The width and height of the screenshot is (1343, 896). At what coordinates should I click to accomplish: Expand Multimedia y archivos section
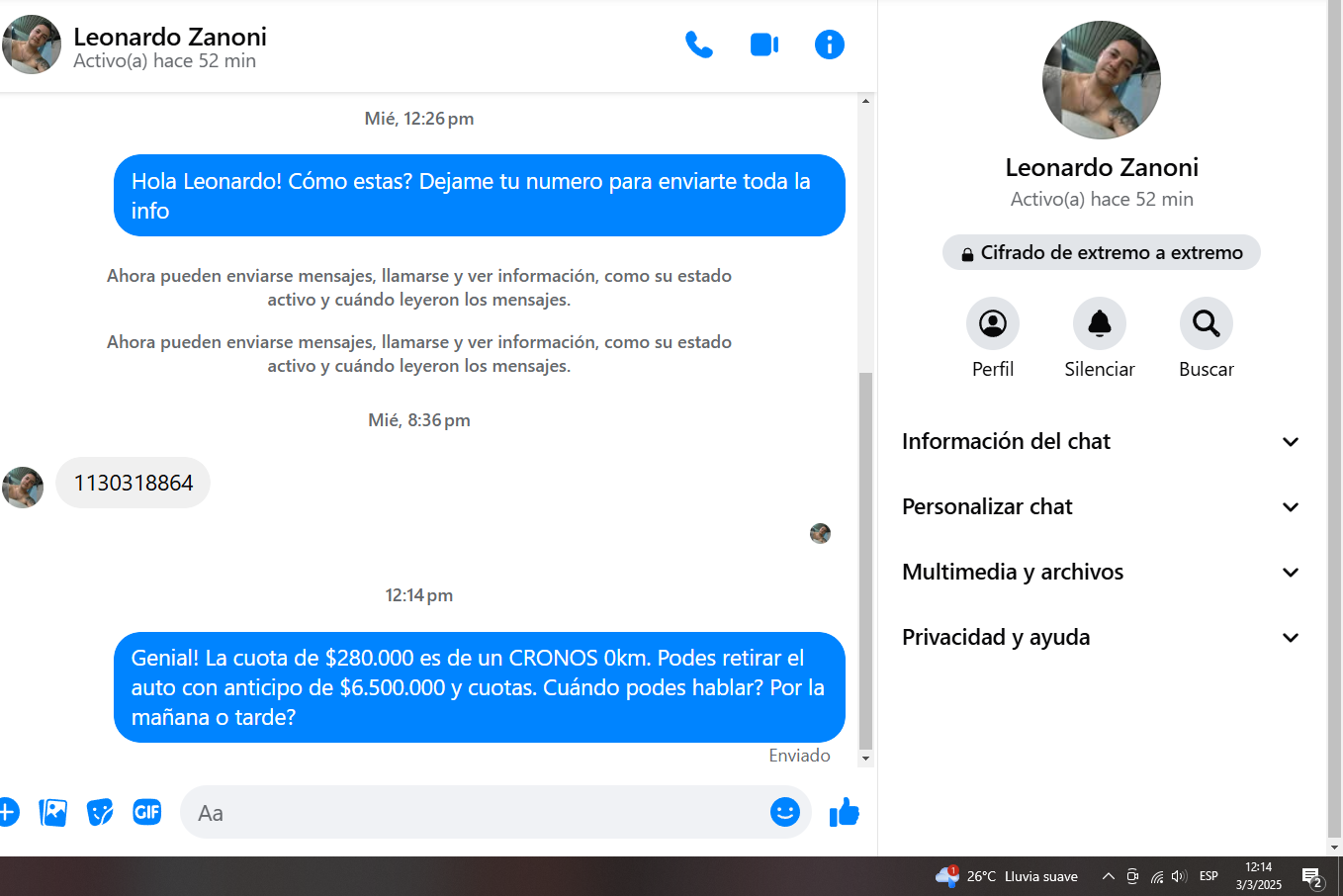pos(1102,573)
